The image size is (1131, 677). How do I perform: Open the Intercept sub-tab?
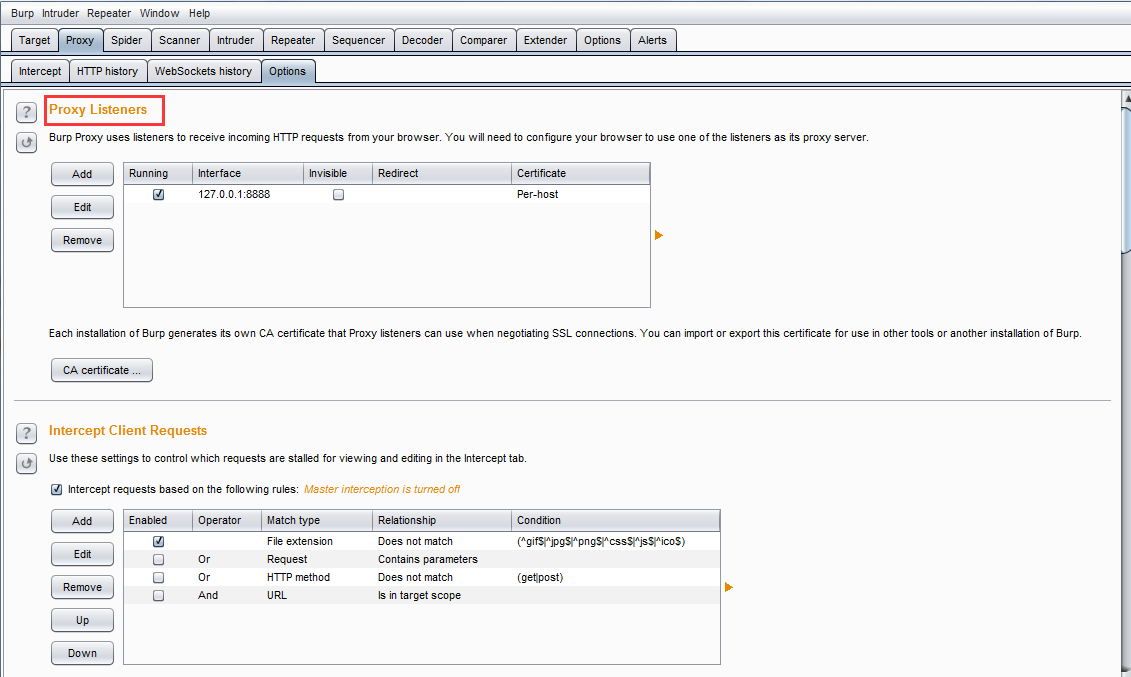(x=40, y=71)
